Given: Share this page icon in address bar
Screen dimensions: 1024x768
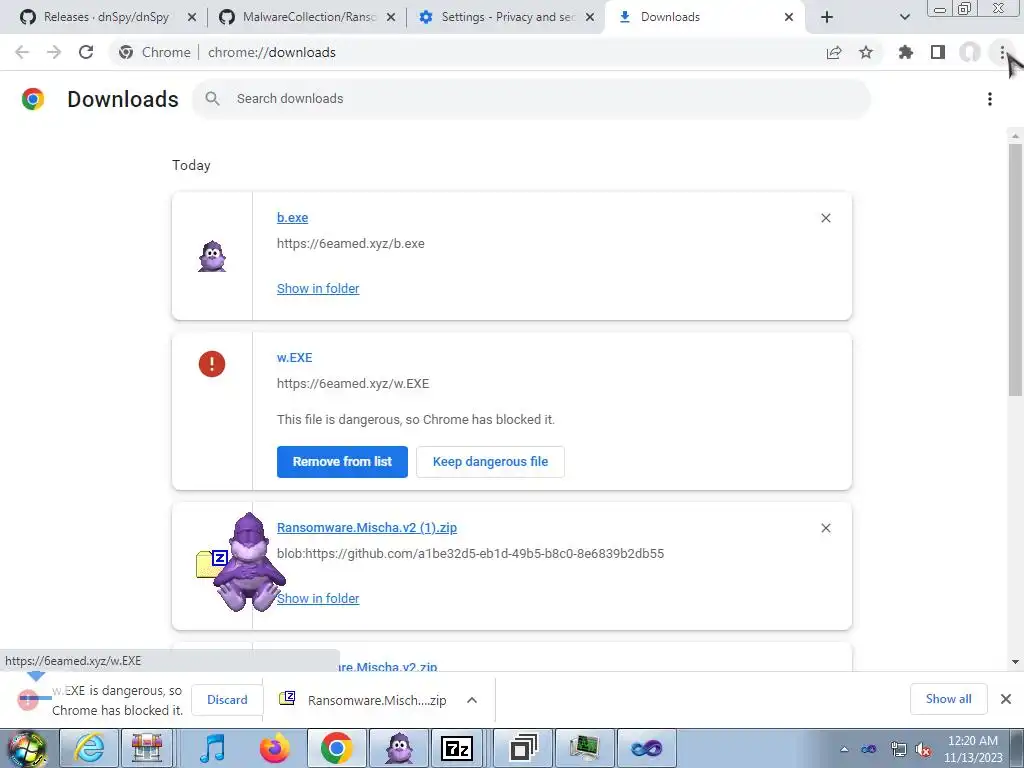Looking at the screenshot, I should coord(834,52).
